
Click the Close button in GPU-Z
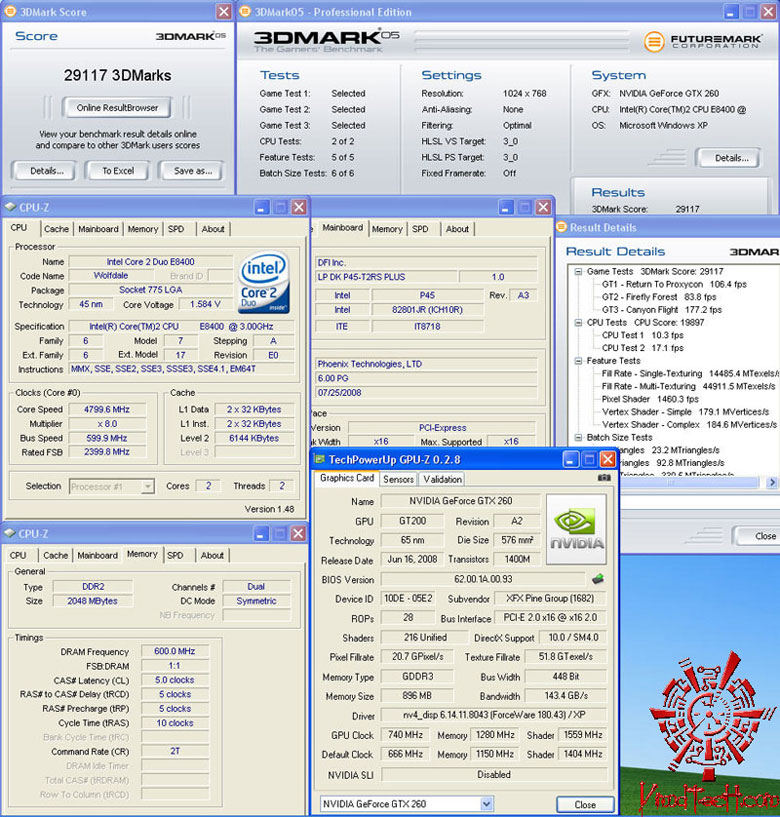click(585, 804)
